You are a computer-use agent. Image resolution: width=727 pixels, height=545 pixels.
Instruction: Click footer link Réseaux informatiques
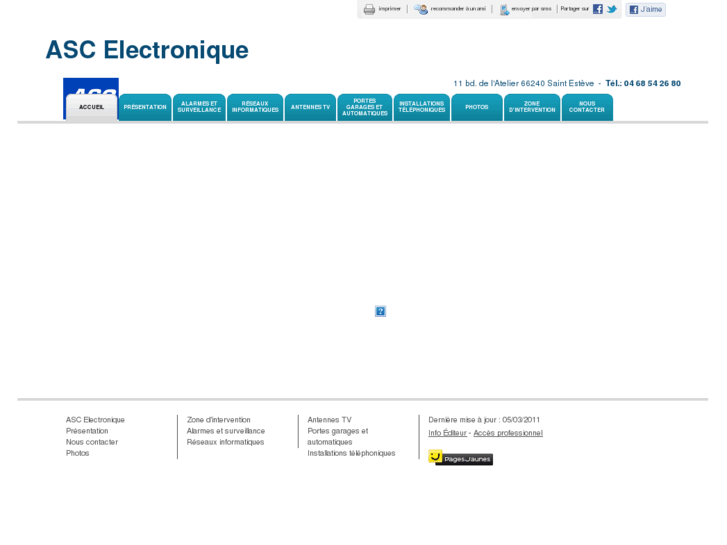pos(225,442)
